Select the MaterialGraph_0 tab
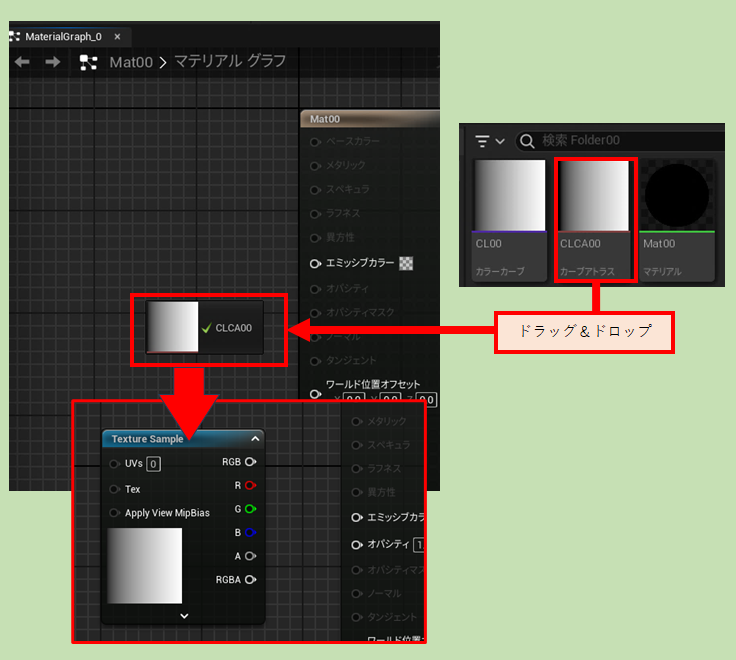 (62, 36)
